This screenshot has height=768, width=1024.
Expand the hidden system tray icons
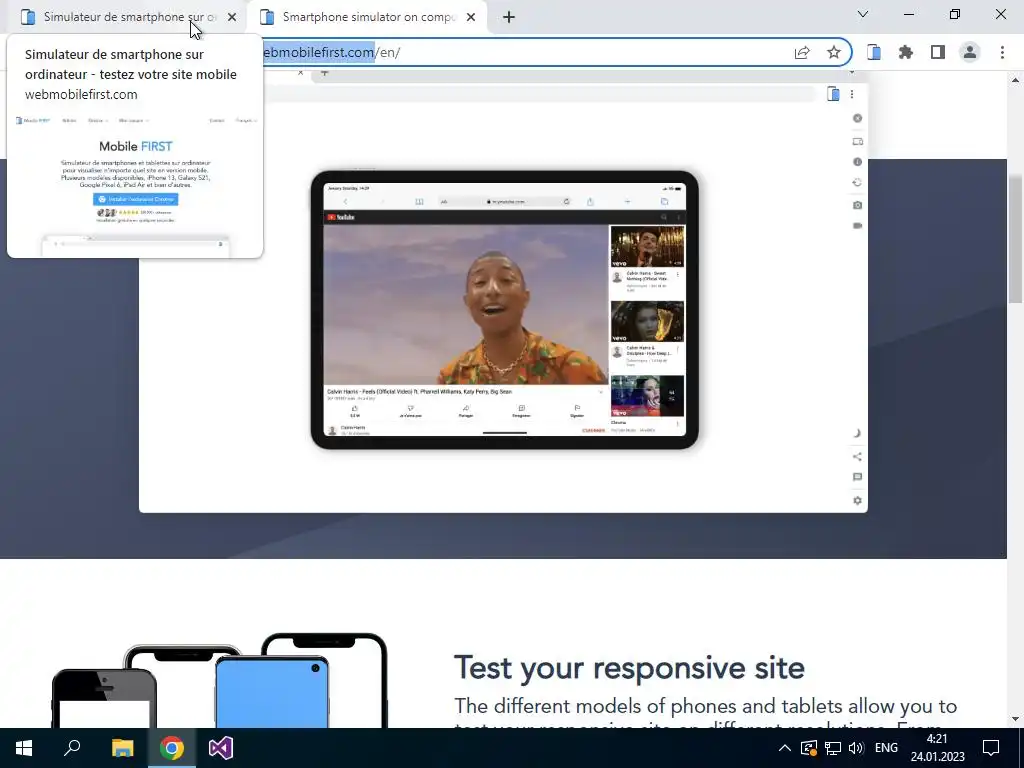[785, 748]
